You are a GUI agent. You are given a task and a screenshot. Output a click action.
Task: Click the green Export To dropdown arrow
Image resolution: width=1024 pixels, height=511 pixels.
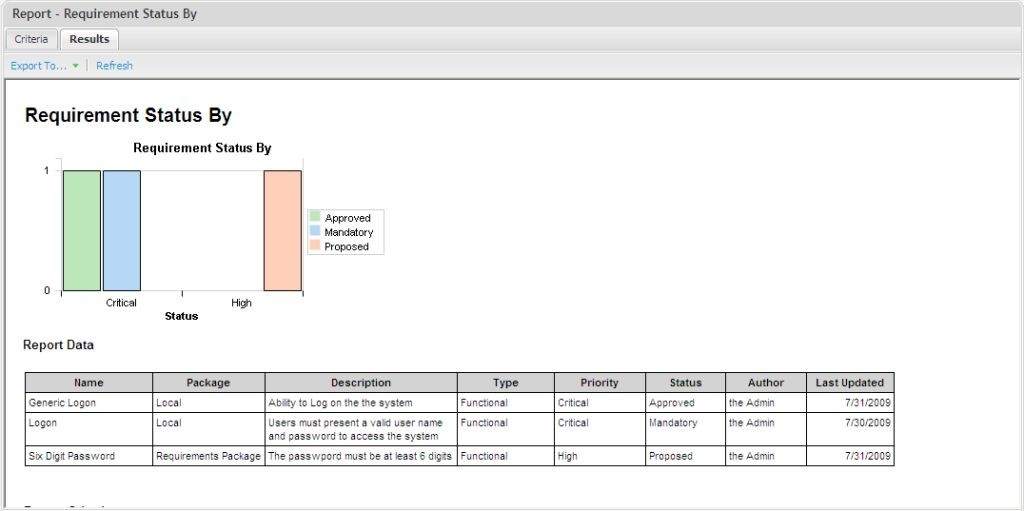tap(75, 66)
